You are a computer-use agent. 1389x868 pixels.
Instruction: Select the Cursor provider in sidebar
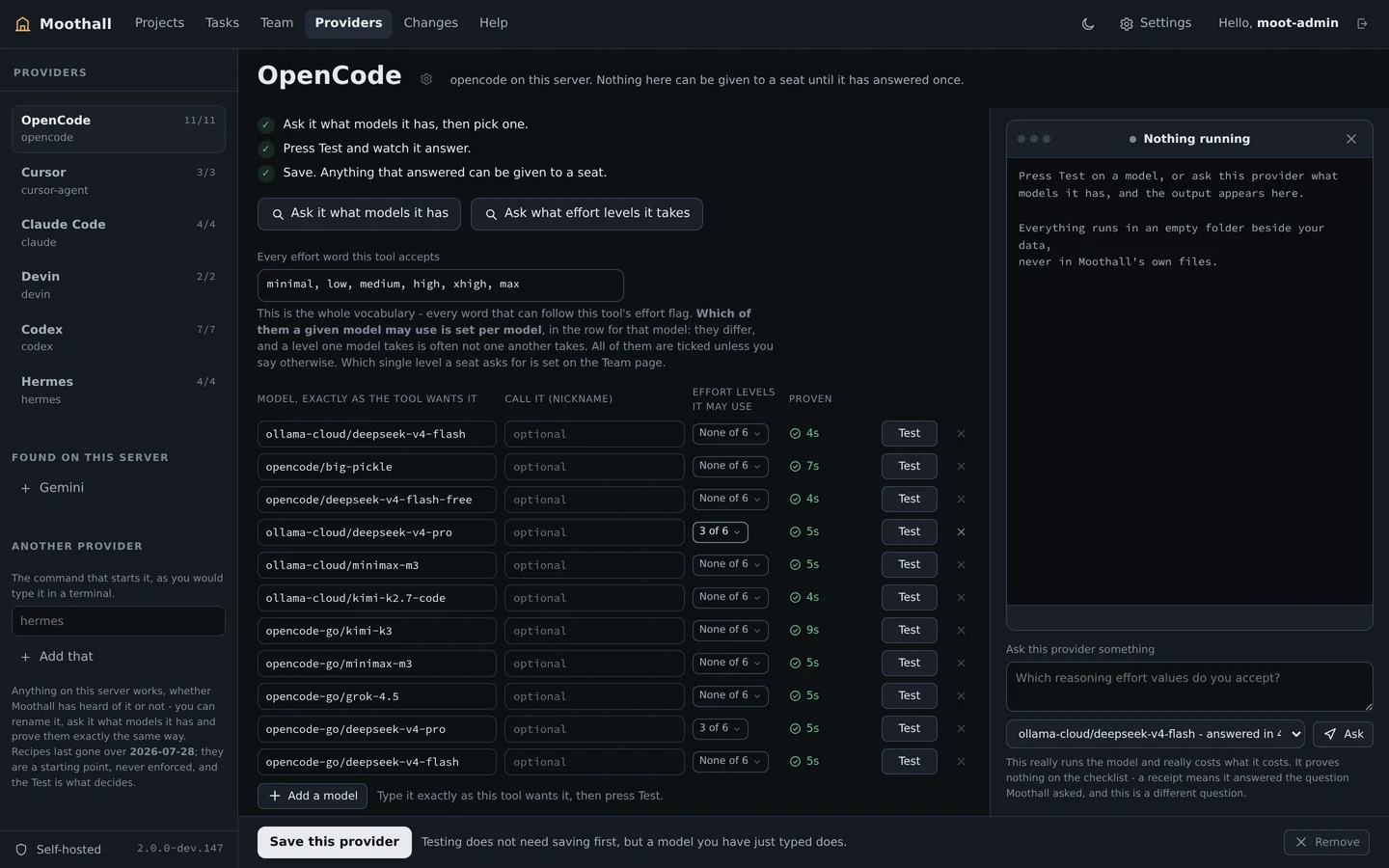point(118,180)
